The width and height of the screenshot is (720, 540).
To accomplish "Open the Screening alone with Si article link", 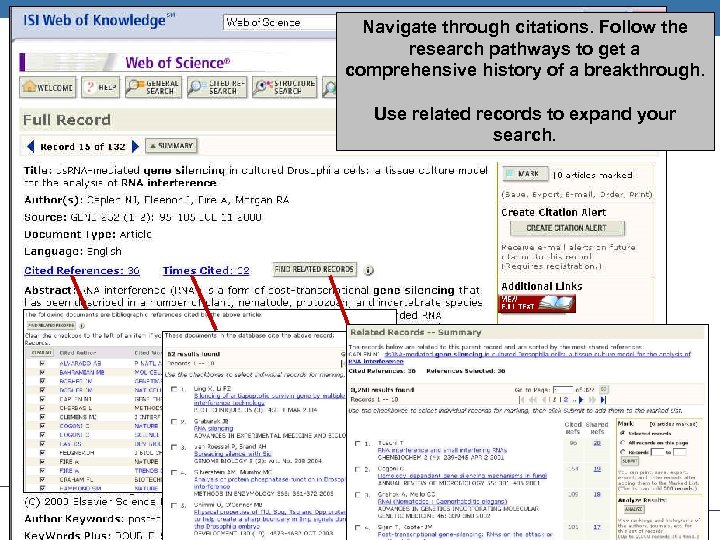I will (232, 454).
